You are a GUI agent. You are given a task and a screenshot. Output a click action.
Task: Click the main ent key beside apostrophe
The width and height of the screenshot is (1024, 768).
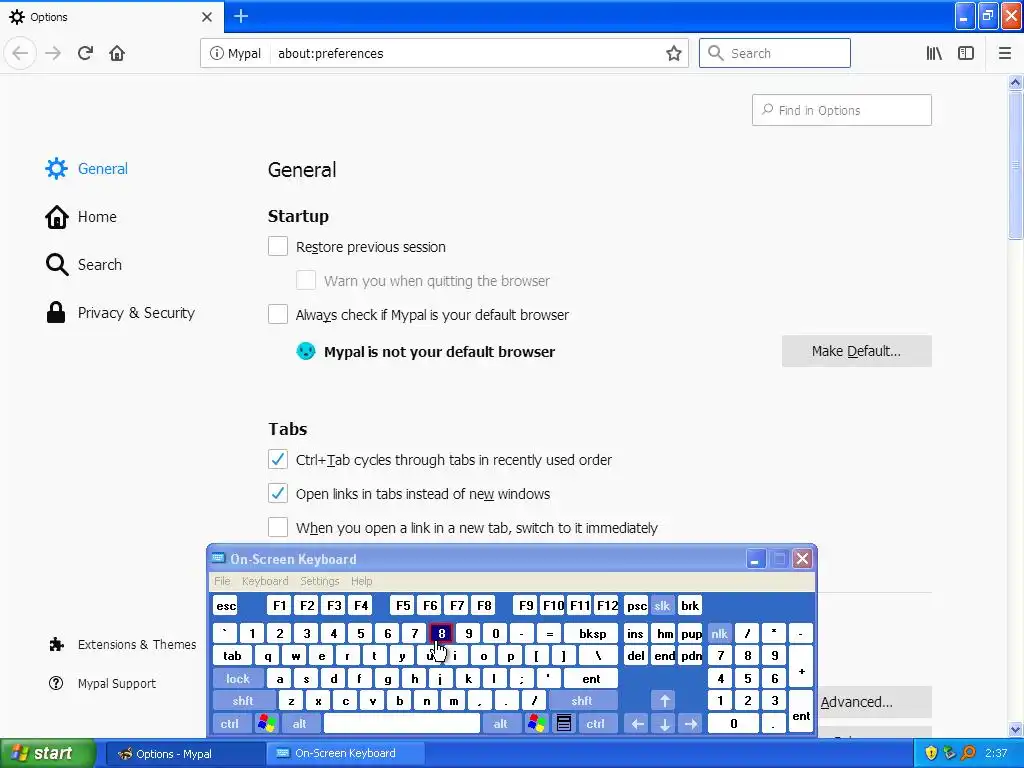pyautogui.click(x=591, y=679)
